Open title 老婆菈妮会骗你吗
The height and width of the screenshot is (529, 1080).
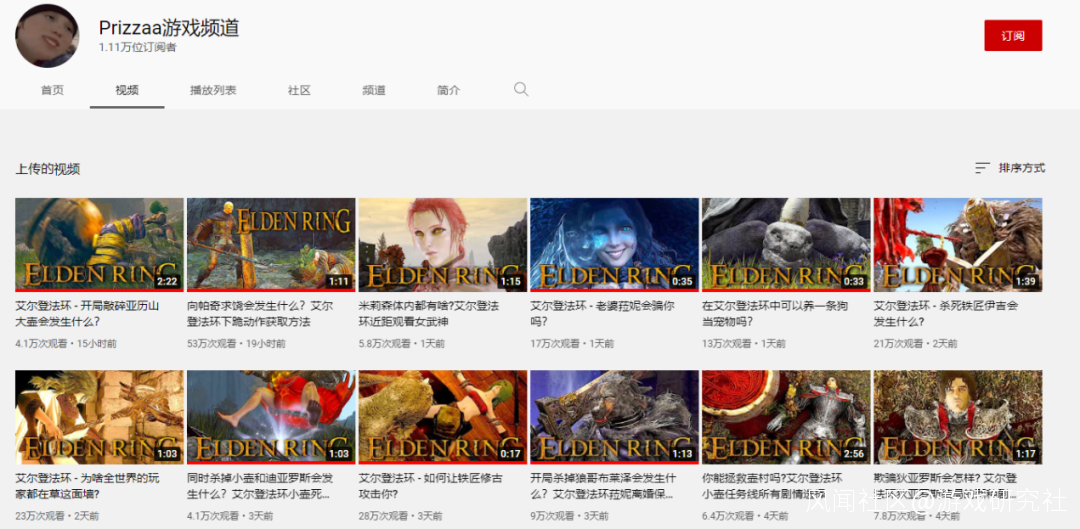[x=601, y=313]
